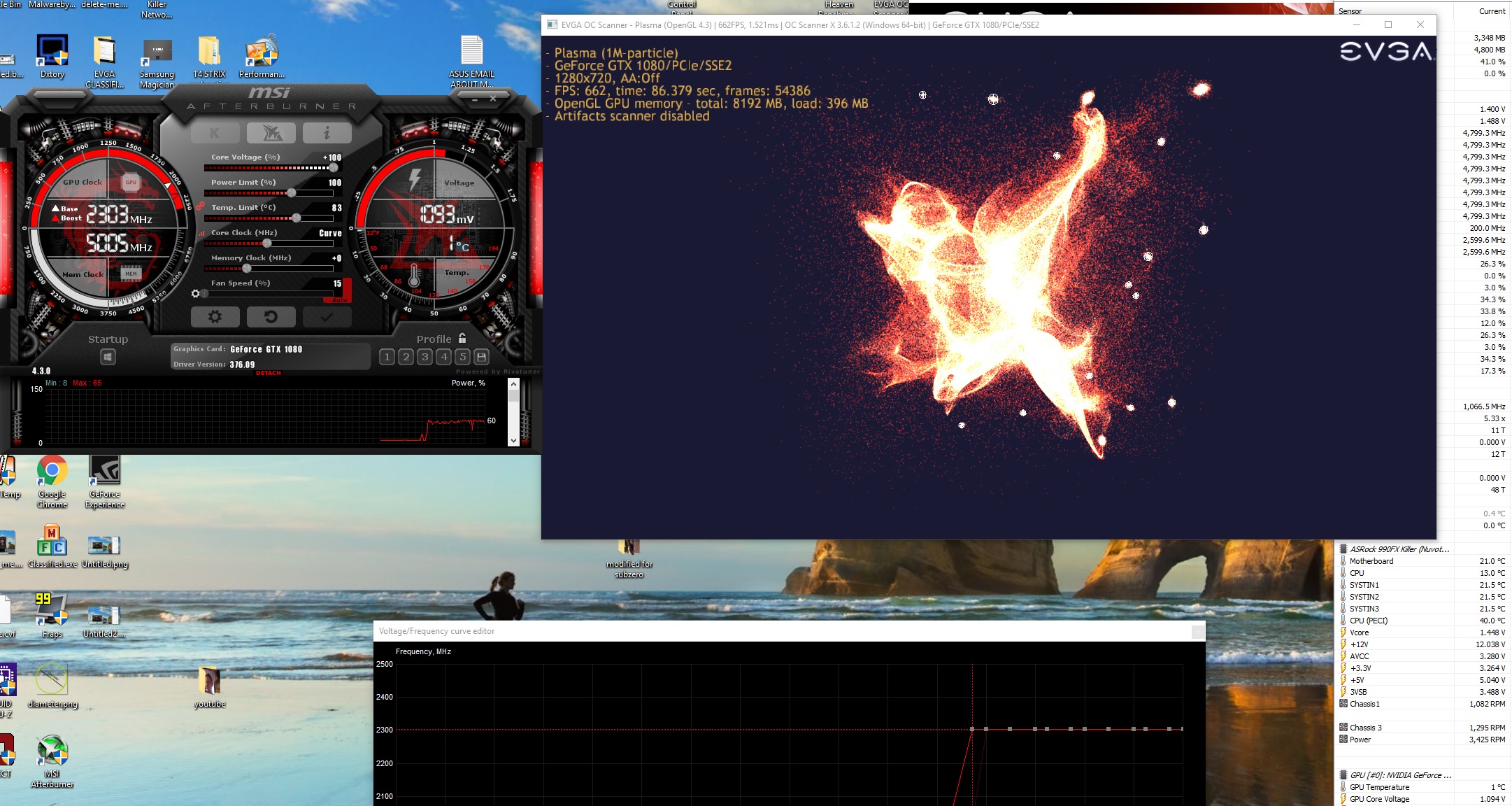The width and height of the screenshot is (1512, 806).
Task: Click the Afterburner fighter-jet logo button
Action: [x=271, y=133]
